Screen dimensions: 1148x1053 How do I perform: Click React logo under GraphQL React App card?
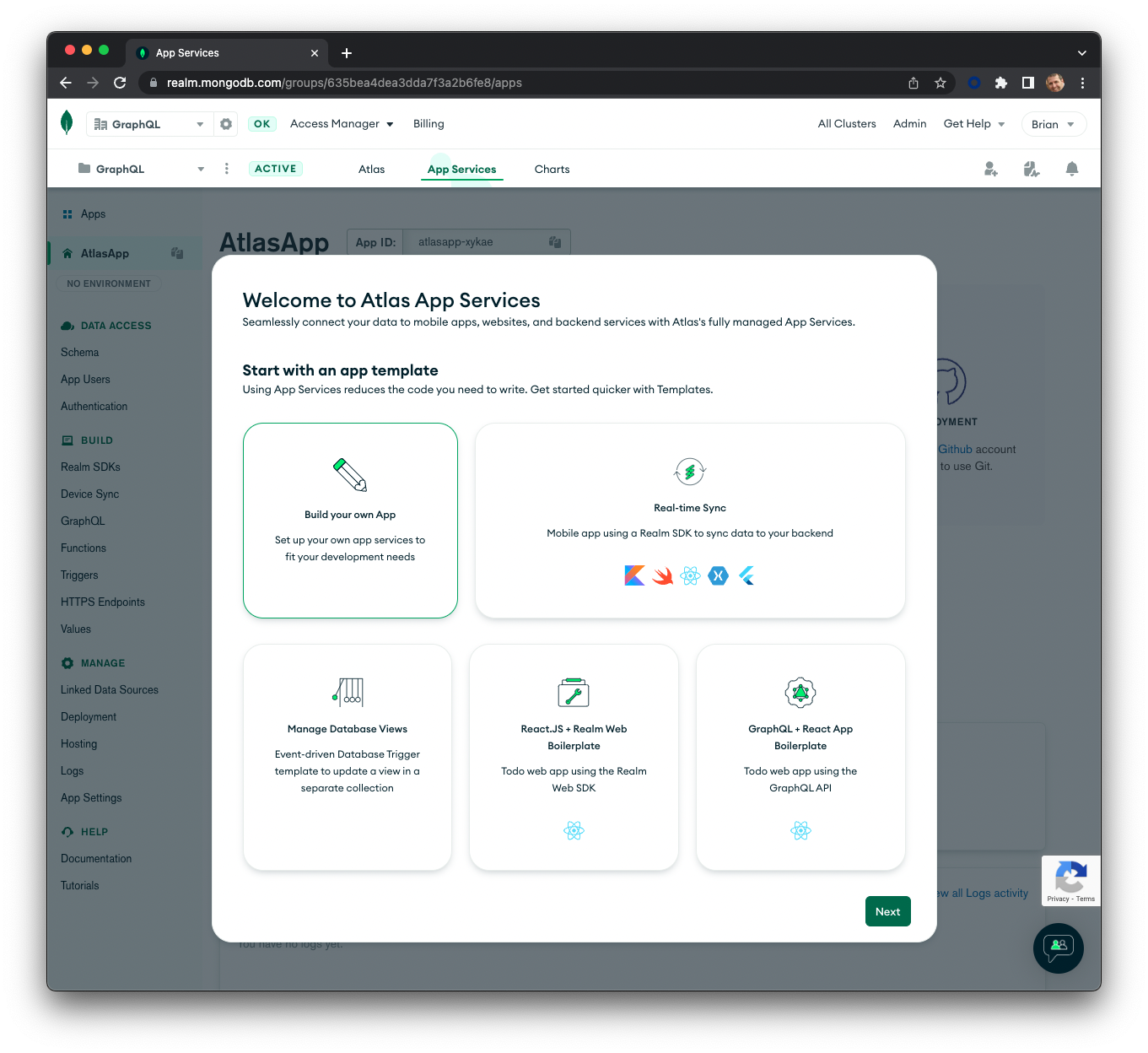pos(800,830)
